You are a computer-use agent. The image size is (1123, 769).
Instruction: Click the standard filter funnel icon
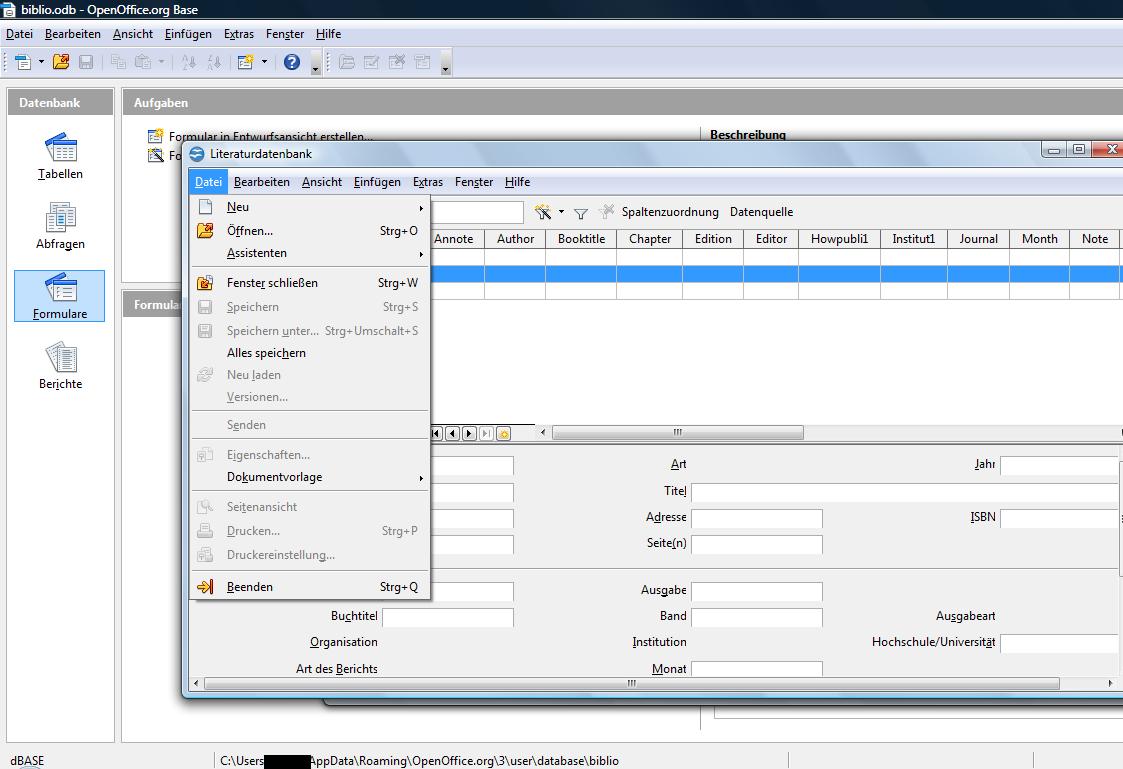tap(580, 213)
